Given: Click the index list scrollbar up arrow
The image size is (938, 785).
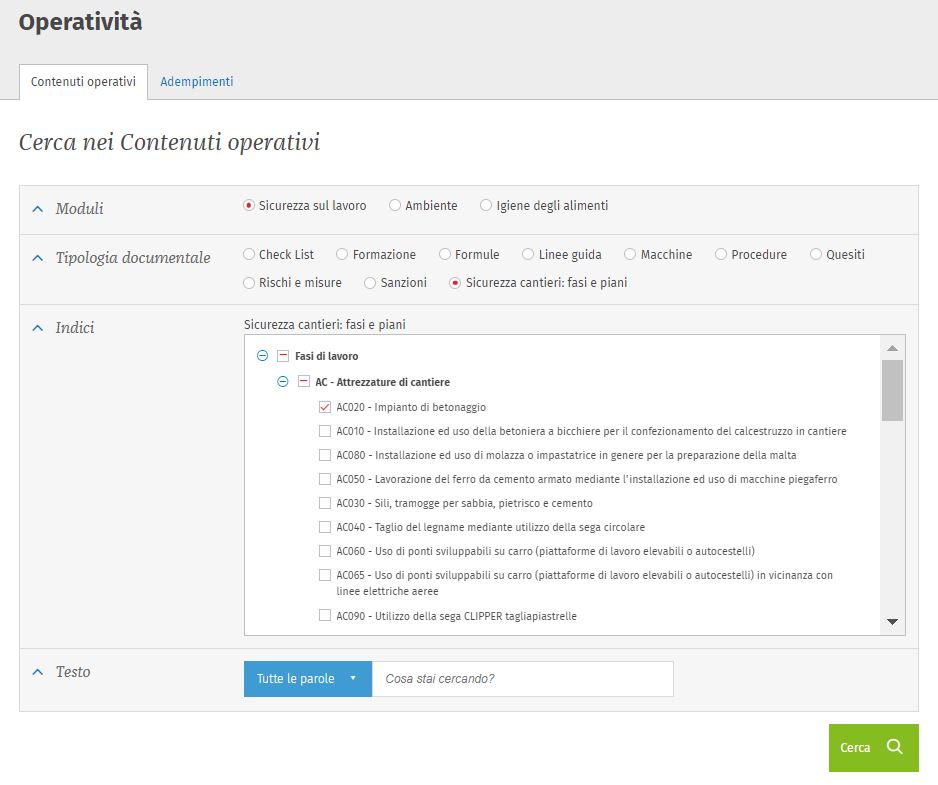Looking at the screenshot, I should (892, 347).
